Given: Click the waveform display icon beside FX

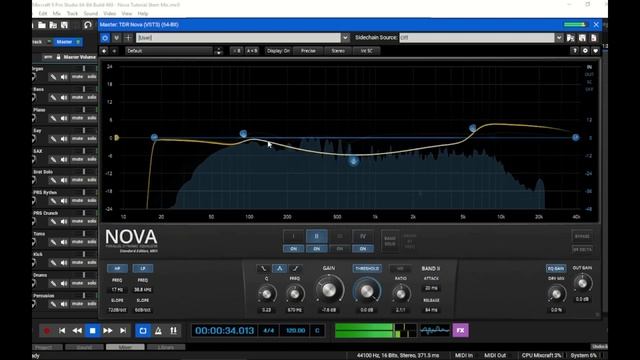Looking at the screenshot, I should (435, 330).
